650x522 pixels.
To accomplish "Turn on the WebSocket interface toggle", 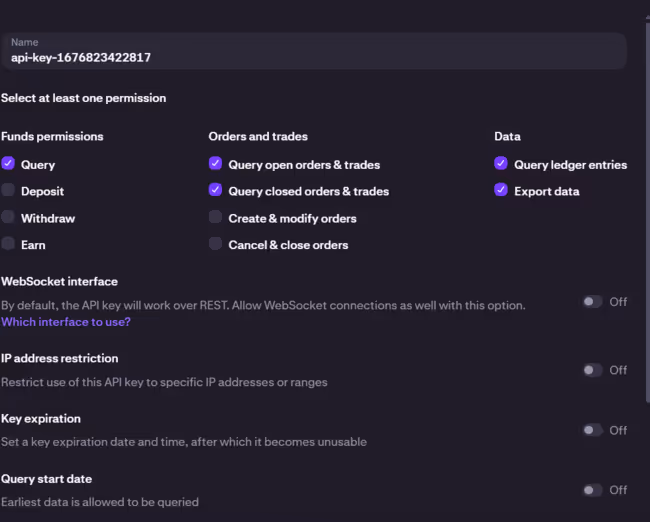I will pyautogui.click(x=593, y=301).
